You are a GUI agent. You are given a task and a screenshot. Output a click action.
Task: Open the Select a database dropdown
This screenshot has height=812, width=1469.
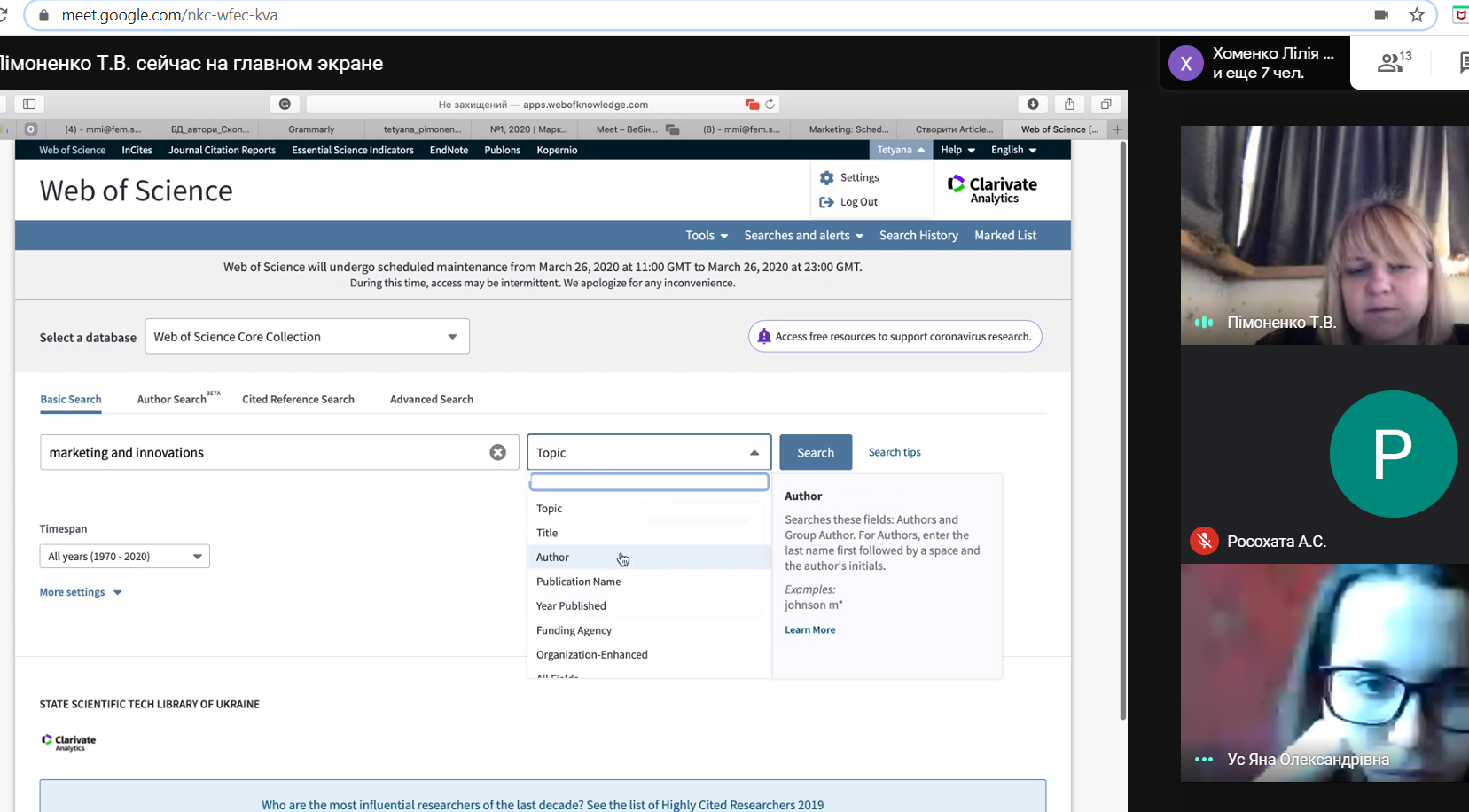point(307,337)
